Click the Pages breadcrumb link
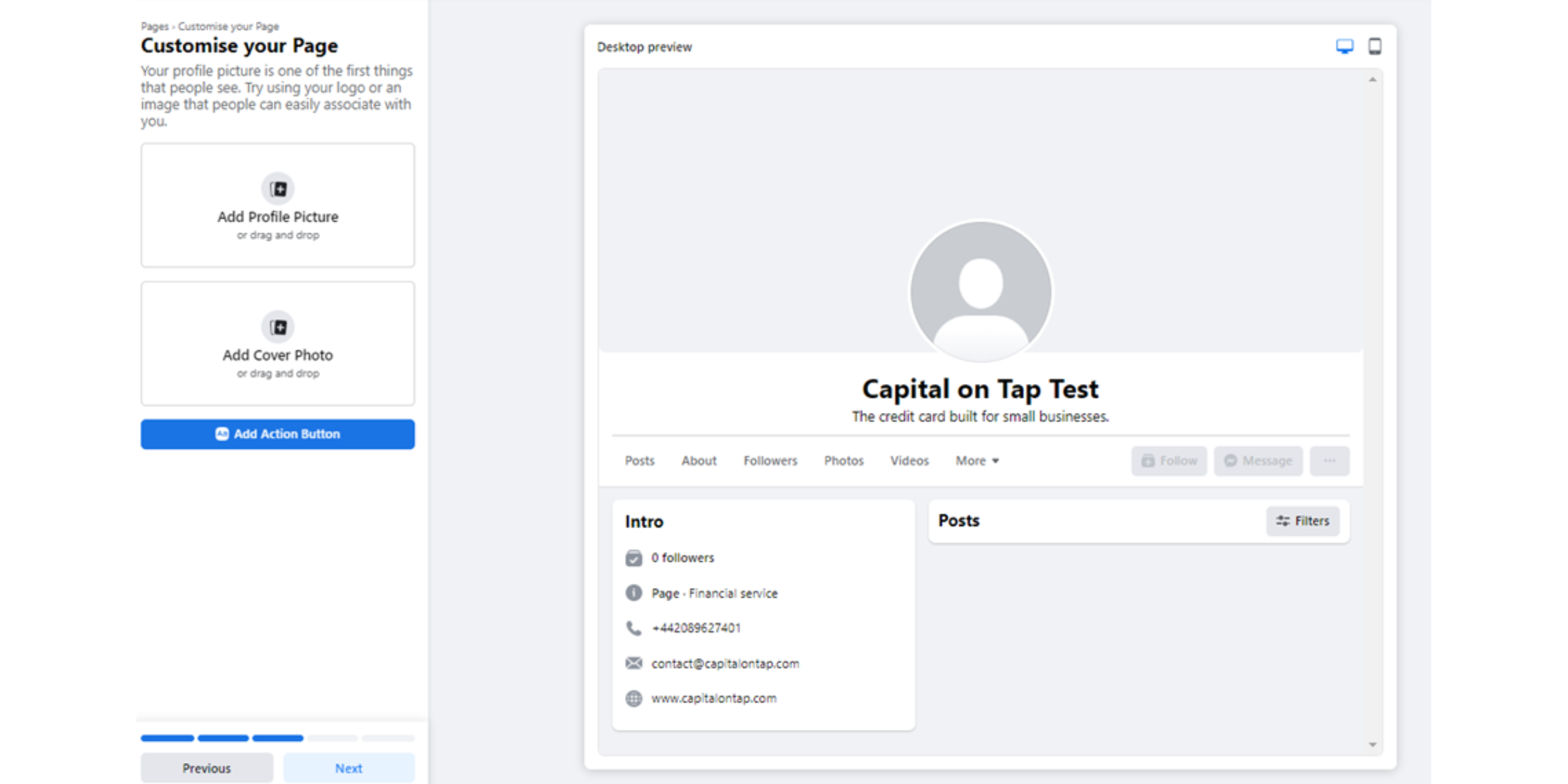1568x784 pixels. tap(154, 27)
